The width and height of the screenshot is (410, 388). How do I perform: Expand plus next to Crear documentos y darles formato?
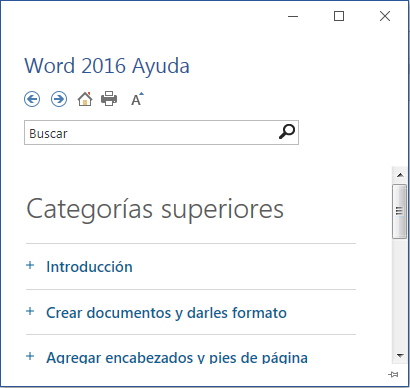coord(30,311)
